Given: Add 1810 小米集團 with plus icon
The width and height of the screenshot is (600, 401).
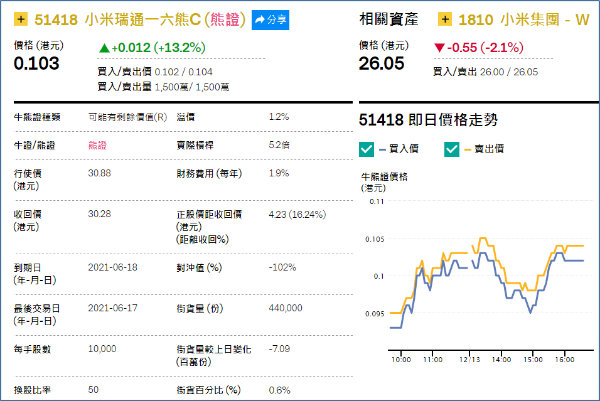Looking at the screenshot, I should (x=445, y=19).
